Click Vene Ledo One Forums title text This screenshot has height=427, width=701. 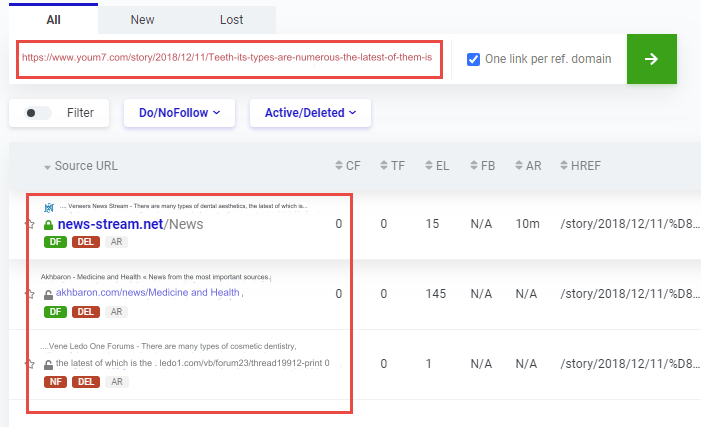pyautogui.click(x=168, y=346)
